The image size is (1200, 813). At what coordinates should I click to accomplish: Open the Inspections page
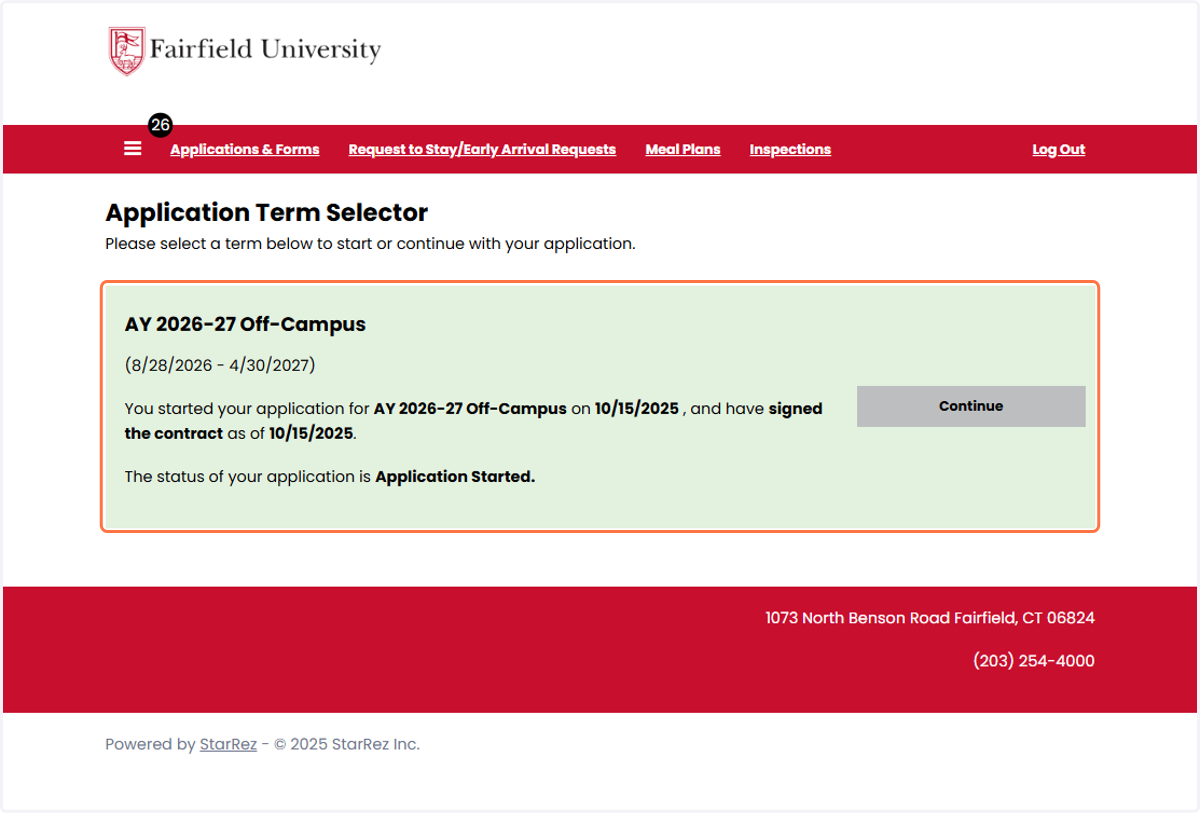tap(790, 149)
